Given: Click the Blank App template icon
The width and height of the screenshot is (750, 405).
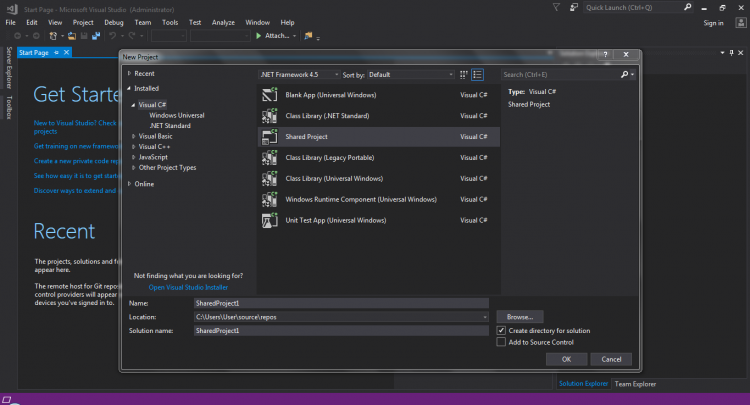Looking at the screenshot, I should coord(270,95).
